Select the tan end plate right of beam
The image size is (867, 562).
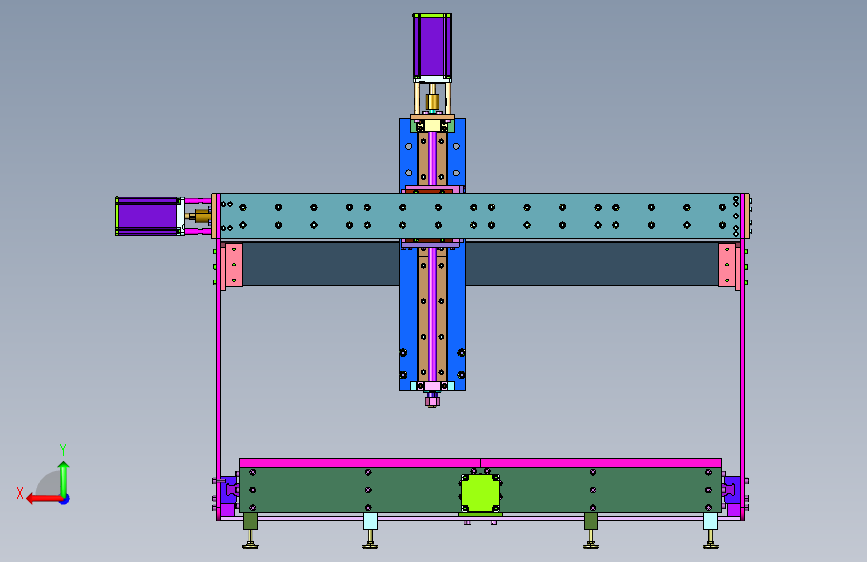coord(746,216)
